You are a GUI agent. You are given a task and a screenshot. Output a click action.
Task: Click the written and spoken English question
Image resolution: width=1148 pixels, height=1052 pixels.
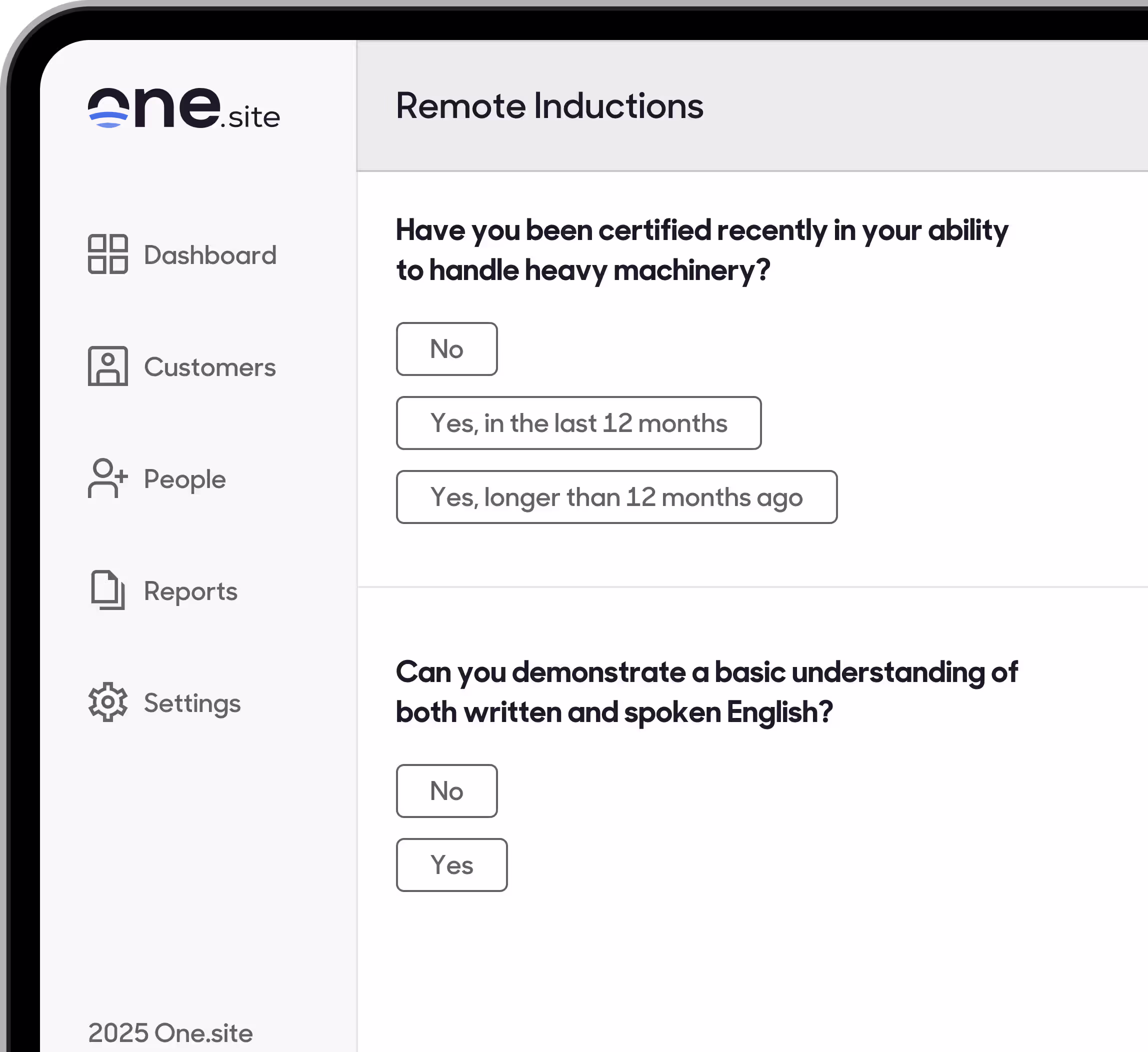coord(706,692)
